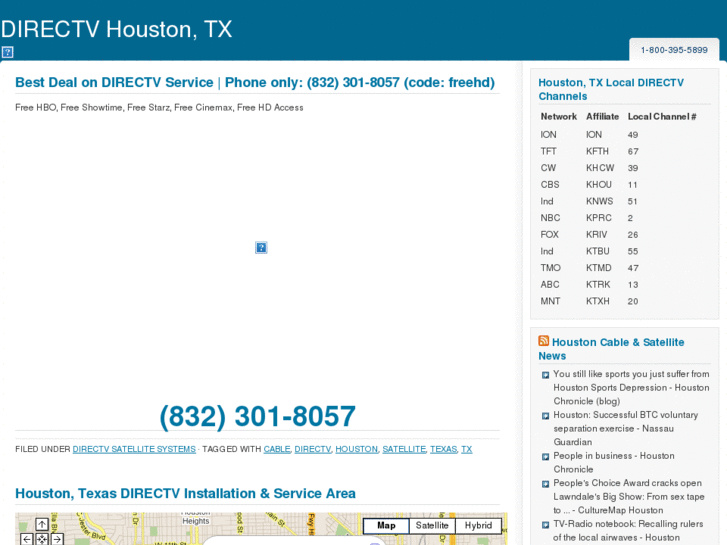Read TV-Radio notebook: Recalling rulers story
The height and width of the screenshot is (545, 727).
(628, 531)
